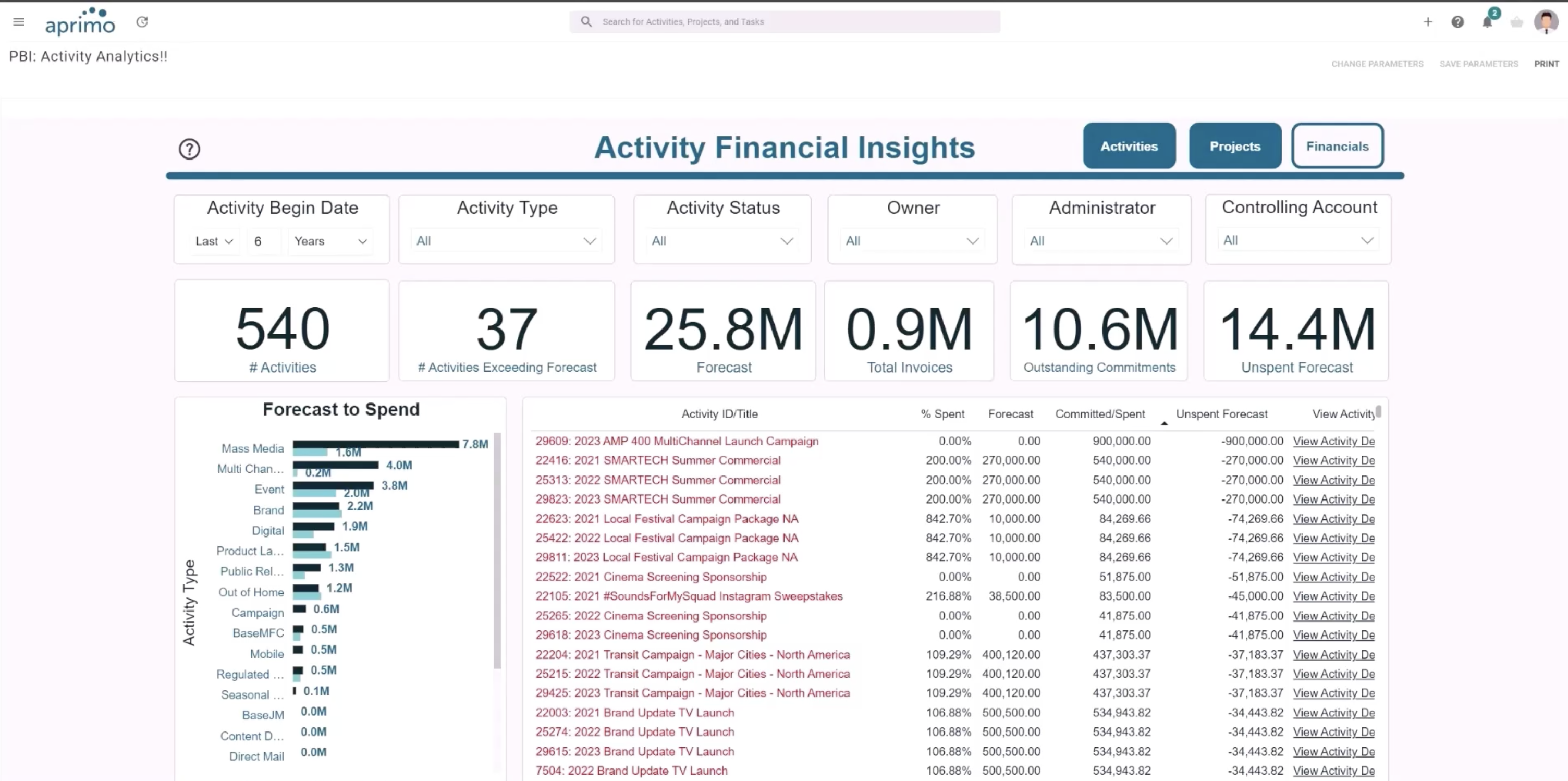Click PRINT in the top right

point(1547,63)
